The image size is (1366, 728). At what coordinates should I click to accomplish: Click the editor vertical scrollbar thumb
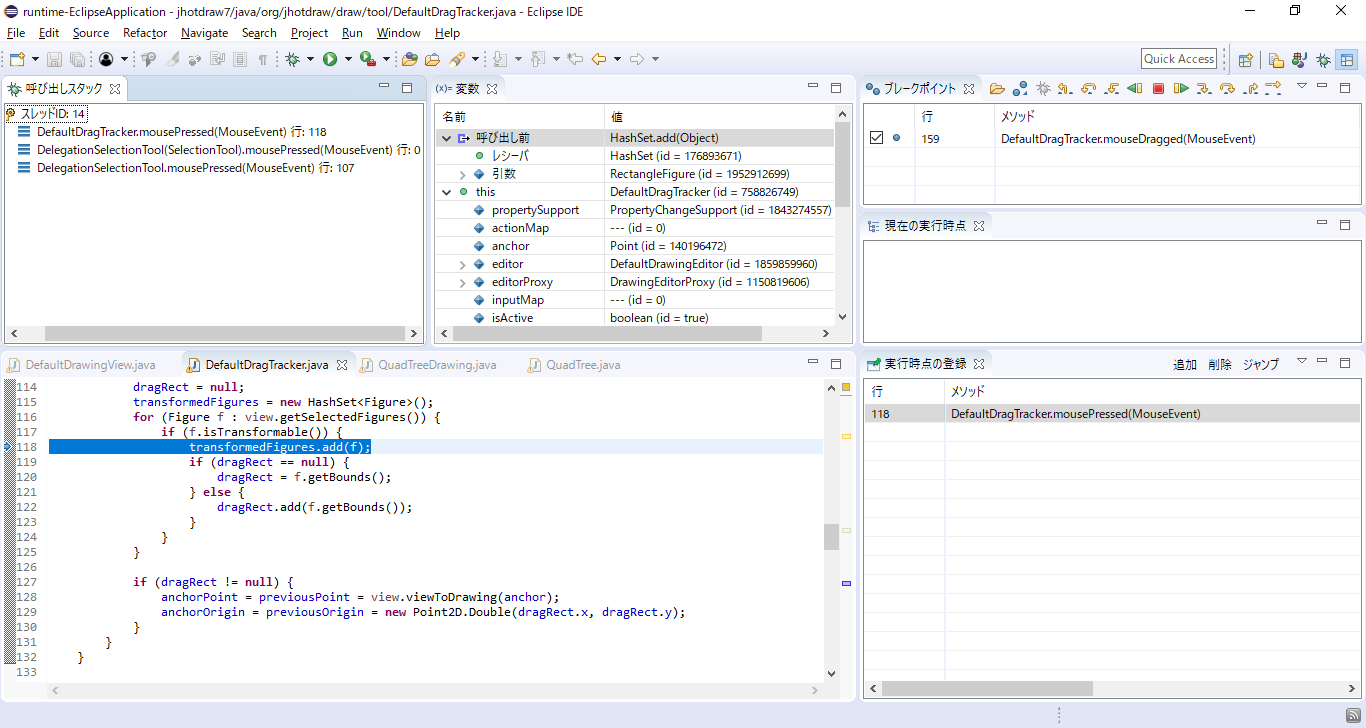pyautogui.click(x=831, y=537)
